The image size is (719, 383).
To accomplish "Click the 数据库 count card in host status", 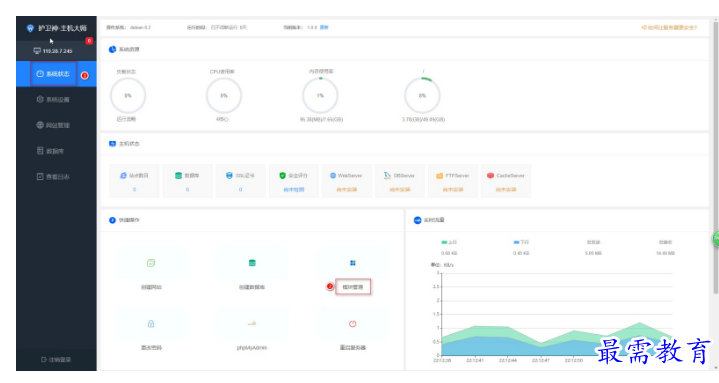I will (188, 181).
